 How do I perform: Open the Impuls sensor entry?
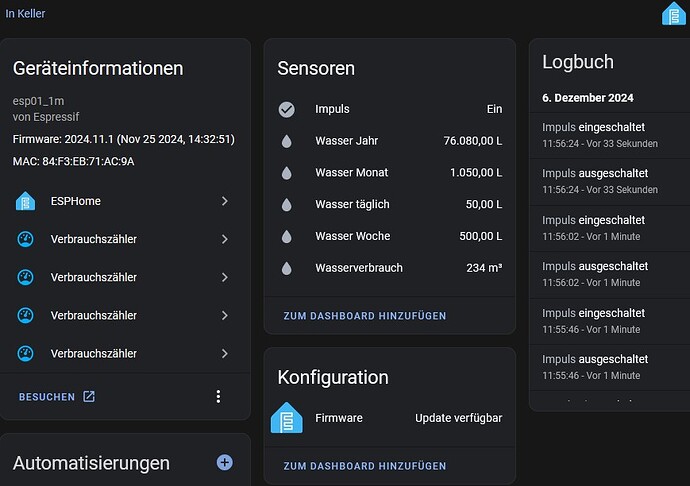click(x=390, y=109)
